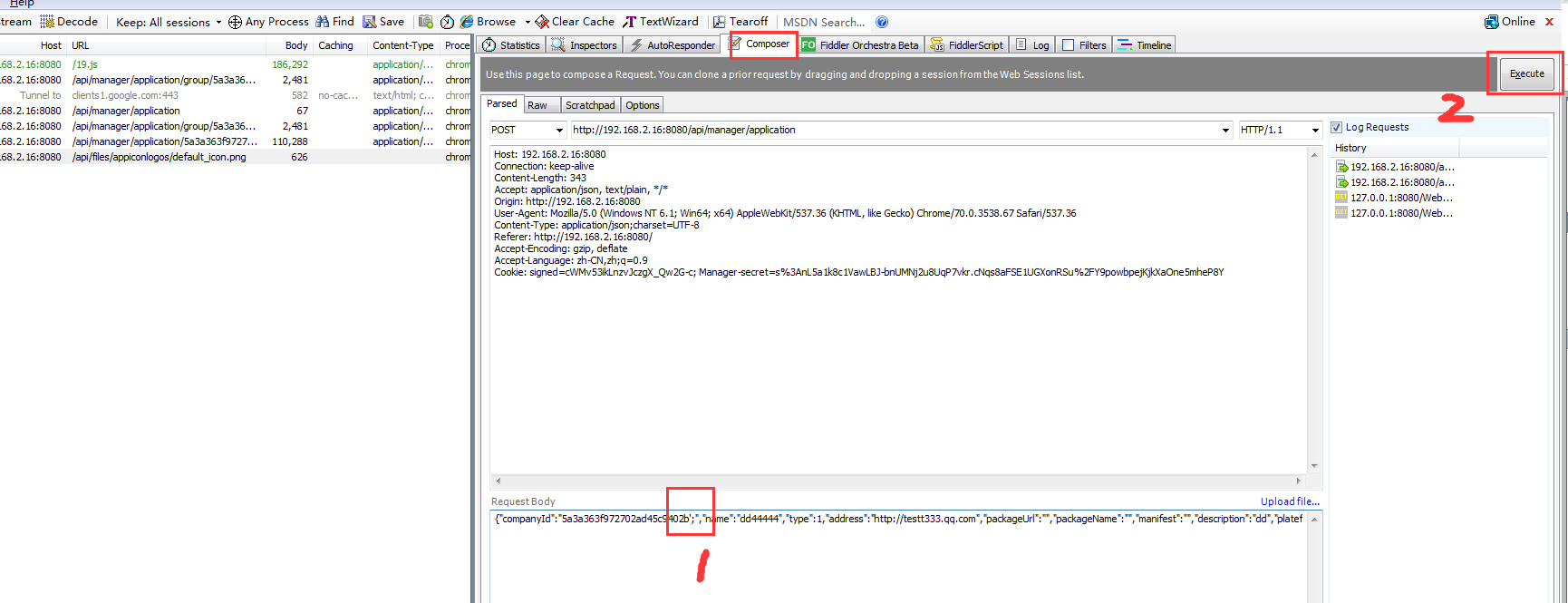The width and height of the screenshot is (1568, 603).
Task: Open the Scratchpad sub-tab
Action: [590, 105]
